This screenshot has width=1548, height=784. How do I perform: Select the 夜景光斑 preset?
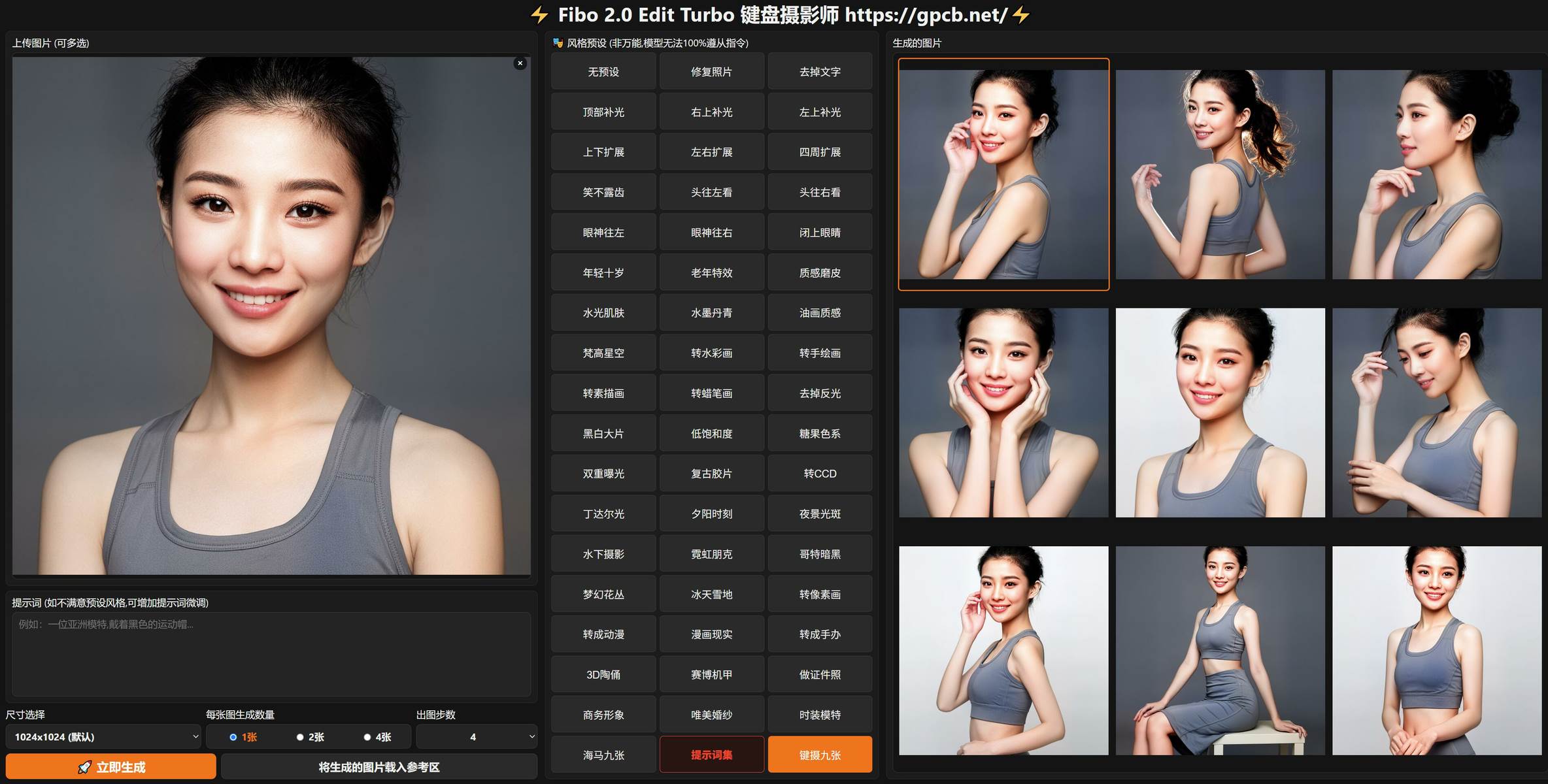tap(820, 514)
